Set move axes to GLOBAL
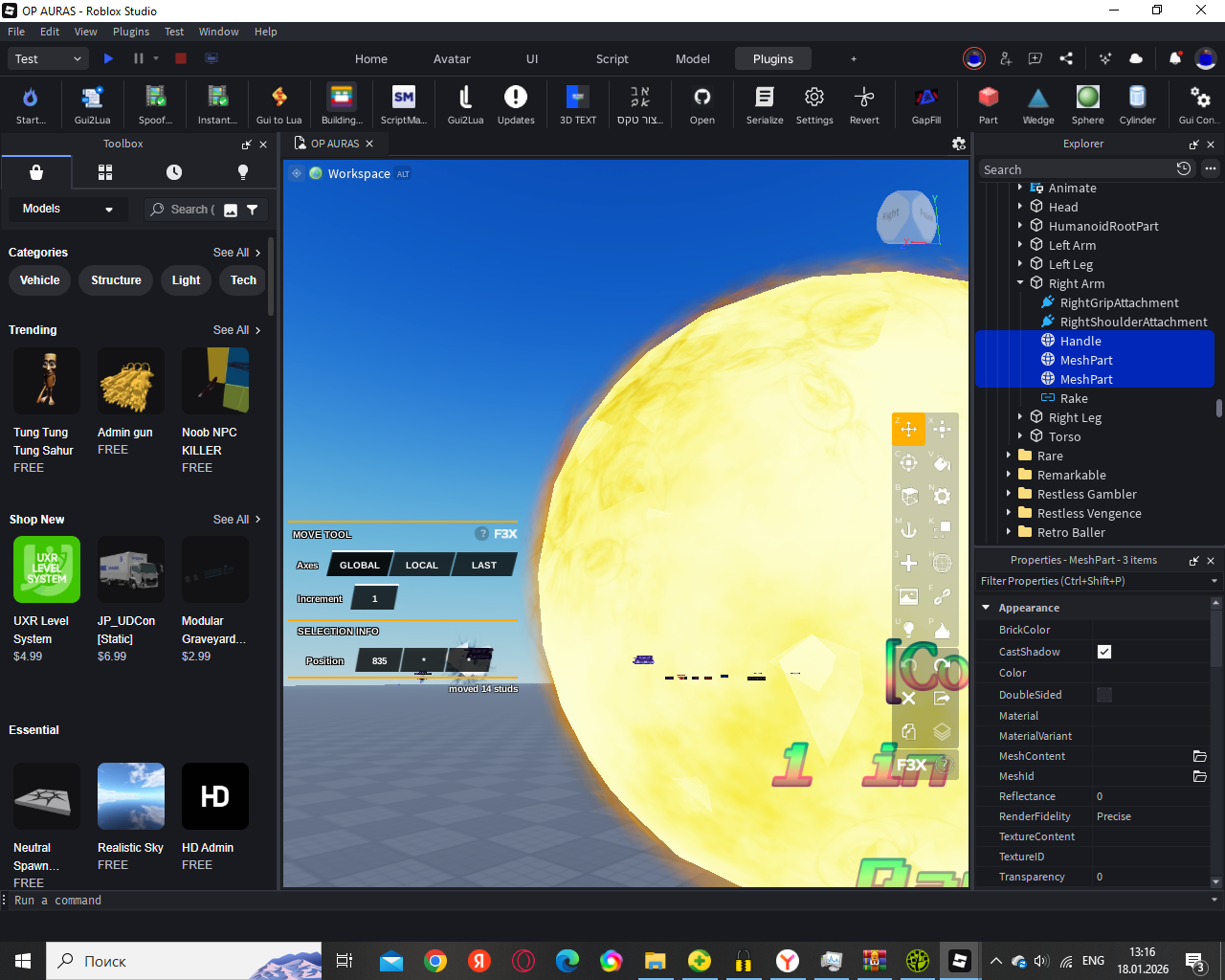1225x980 pixels. pyautogui.click(x=360, y=565)
